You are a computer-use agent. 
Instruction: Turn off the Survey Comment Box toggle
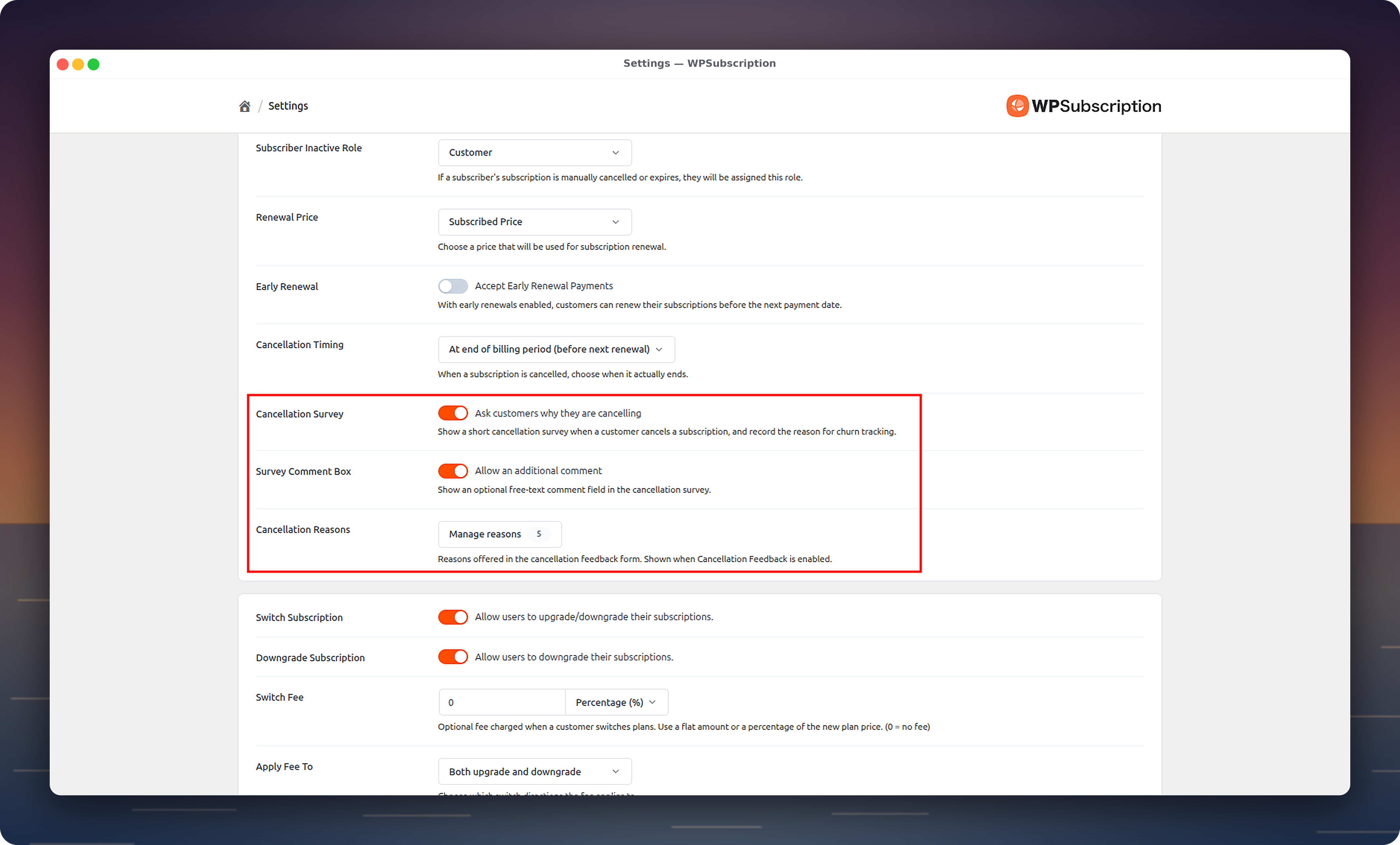[x=453, y=471]
